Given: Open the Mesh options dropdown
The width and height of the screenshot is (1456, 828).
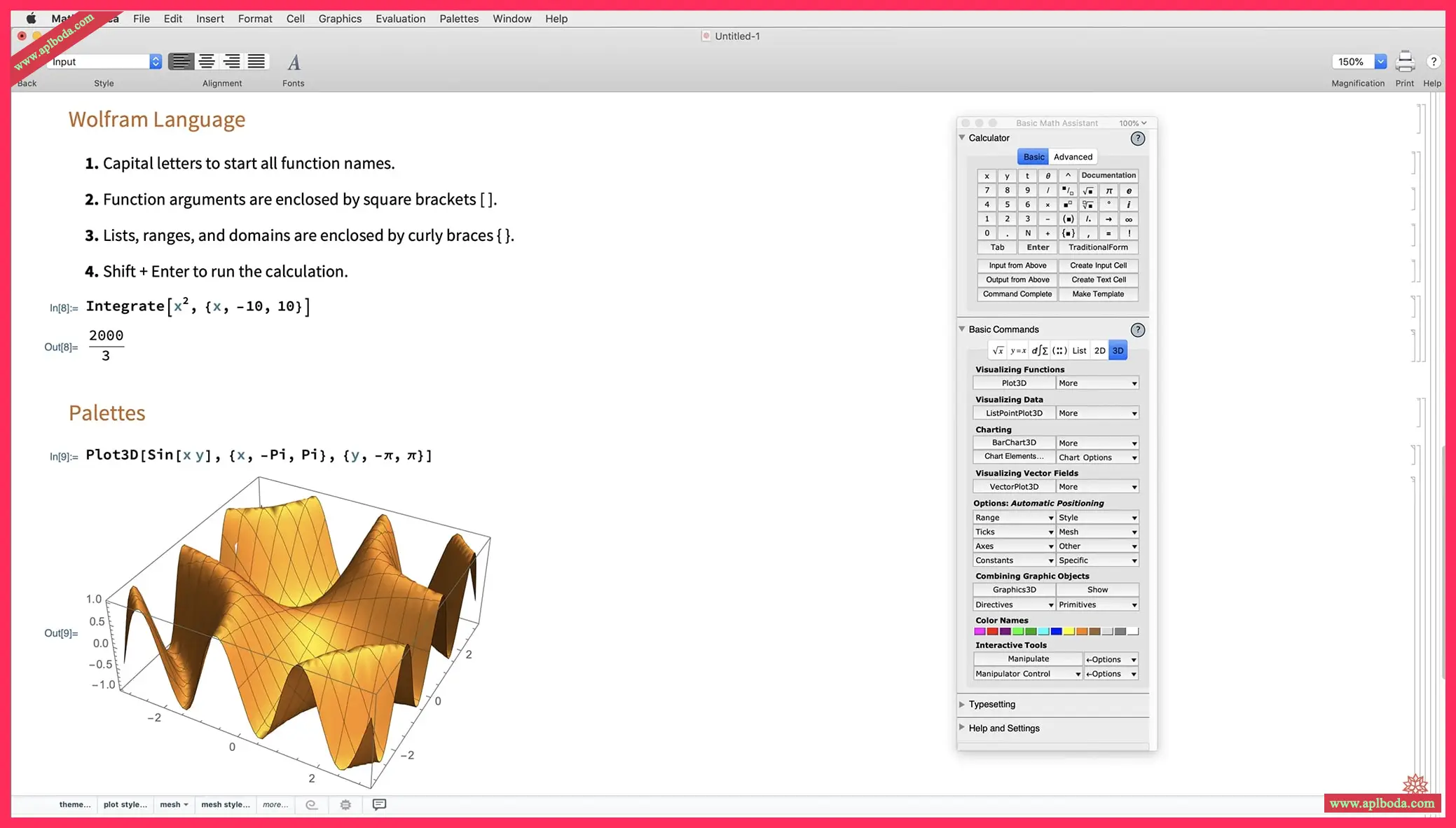Looking at the screenshot, I should (1097, 532).
